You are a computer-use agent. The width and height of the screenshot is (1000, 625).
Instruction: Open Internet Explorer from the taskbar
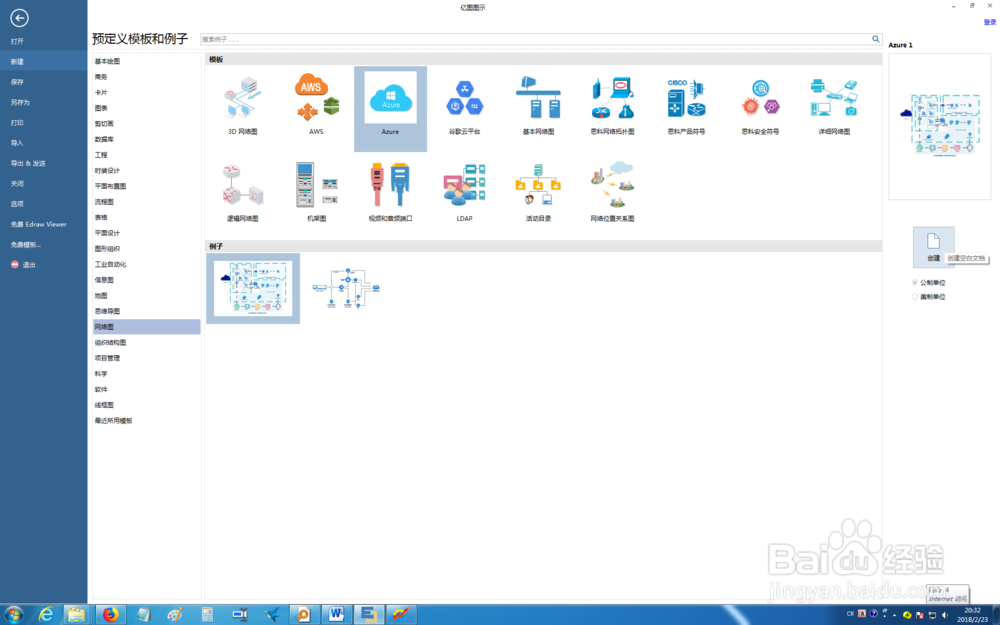[x=46, y=615]
